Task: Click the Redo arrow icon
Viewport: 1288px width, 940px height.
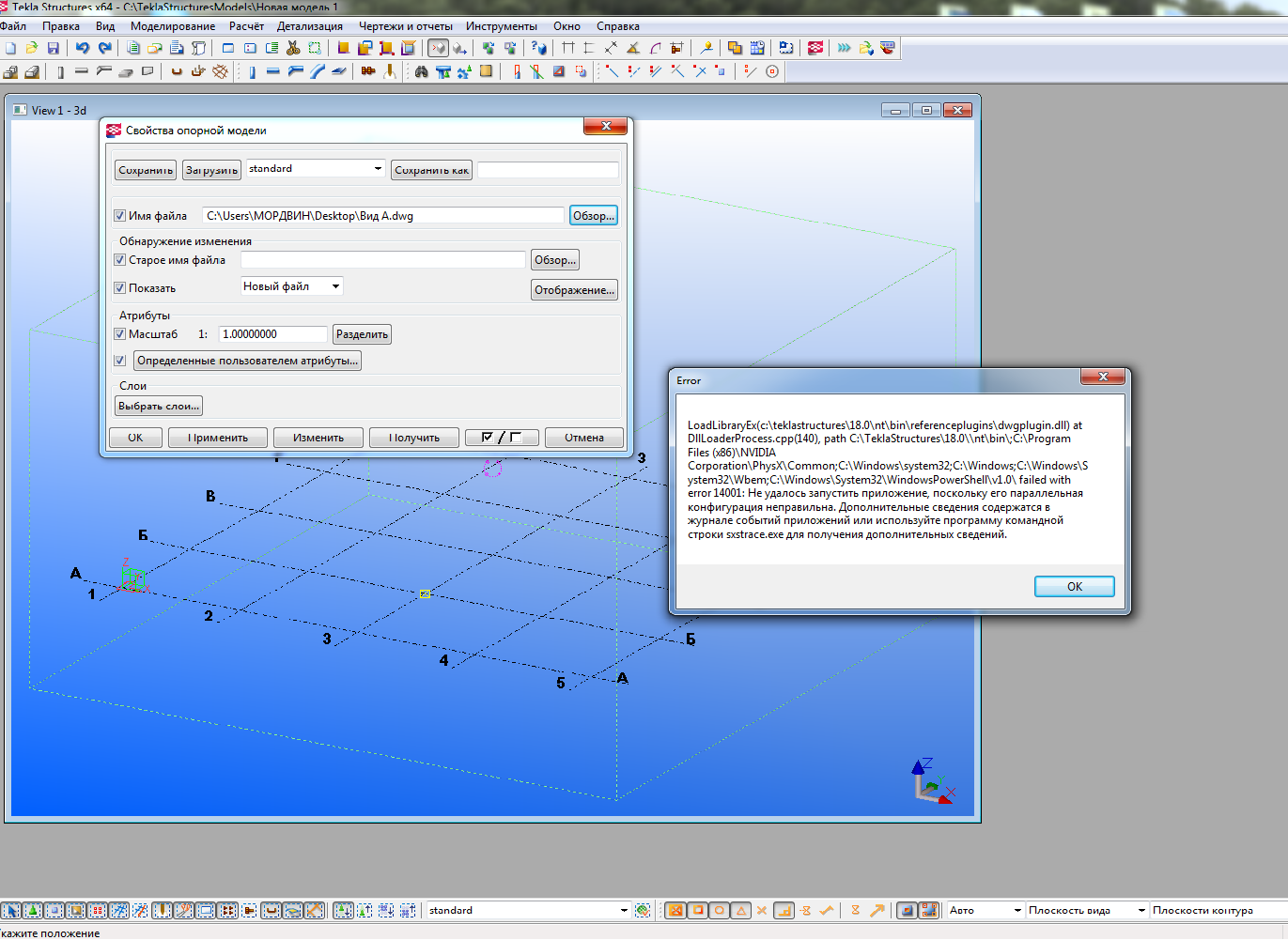Action: coord(104,48)
